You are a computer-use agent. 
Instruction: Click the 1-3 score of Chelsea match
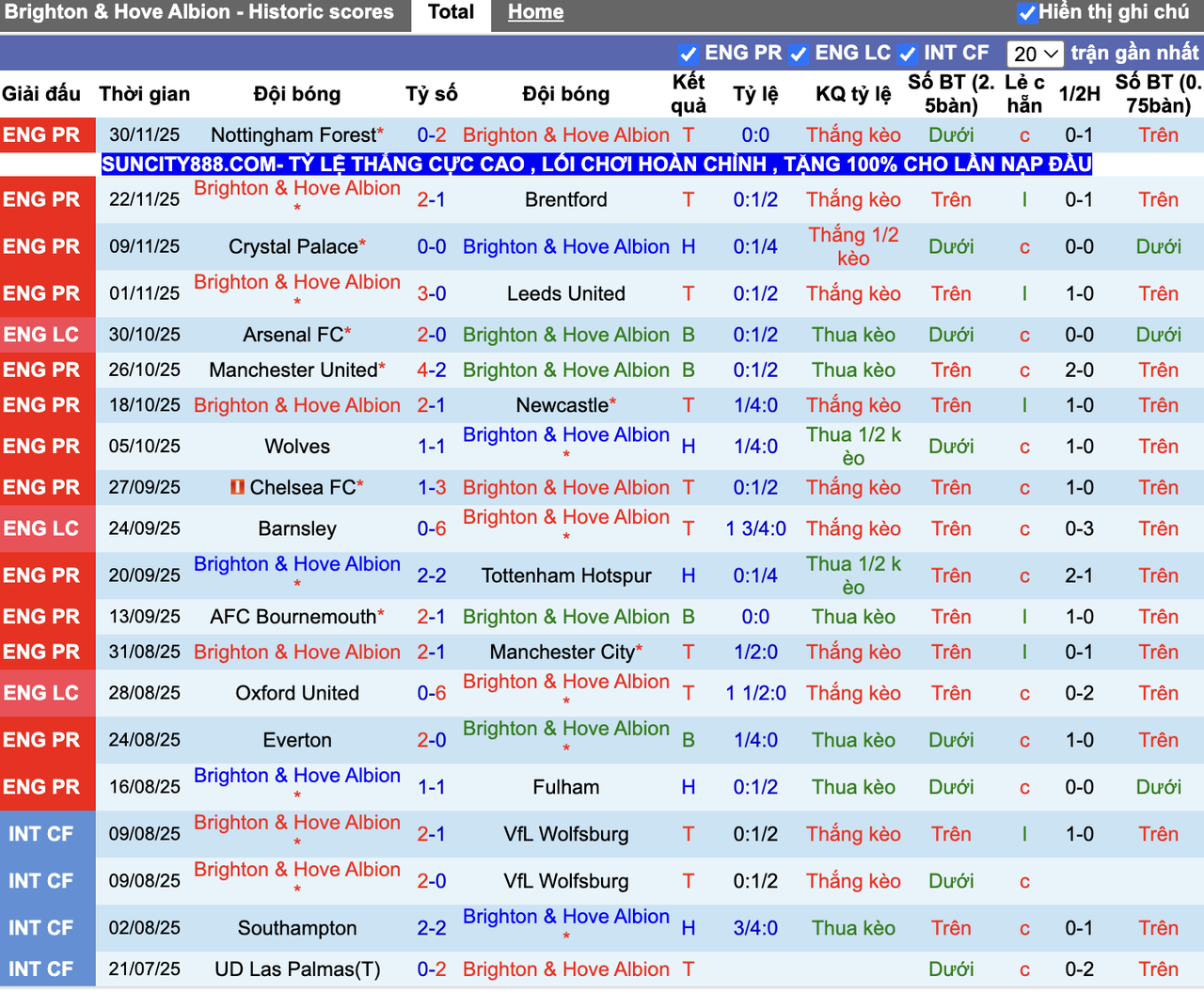(432, 487)
